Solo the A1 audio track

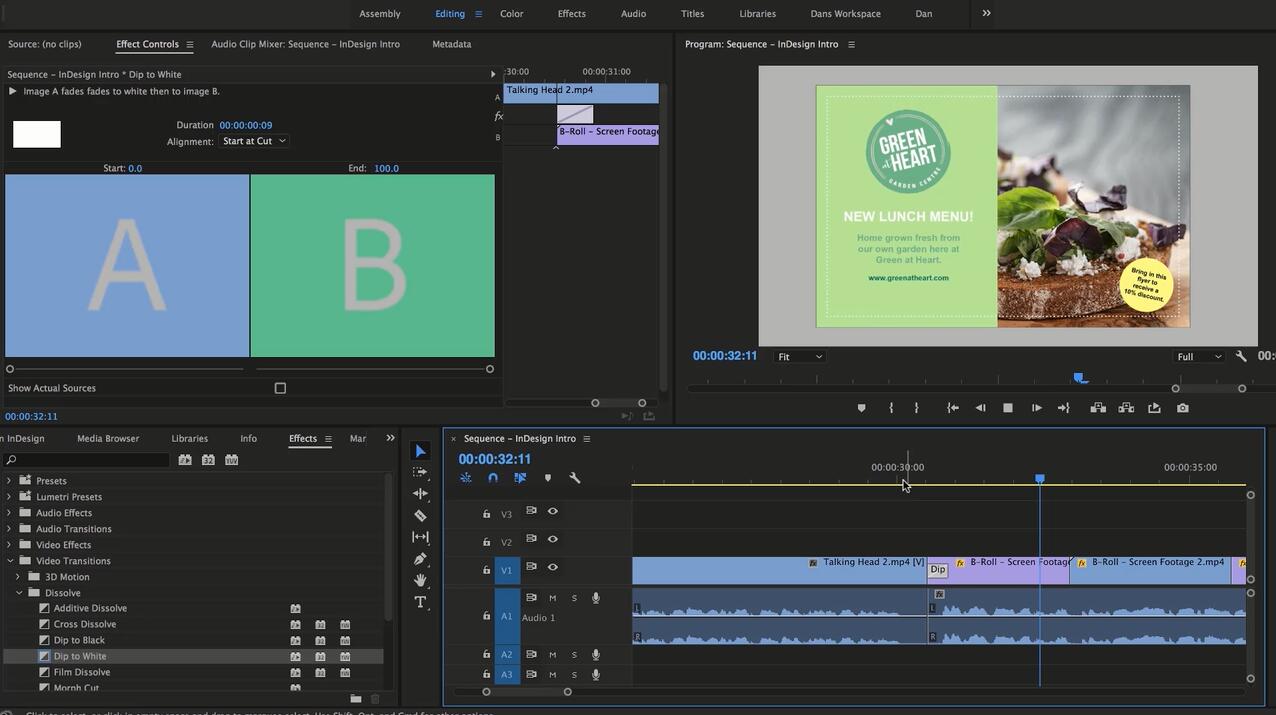click(x=574, y=598)
